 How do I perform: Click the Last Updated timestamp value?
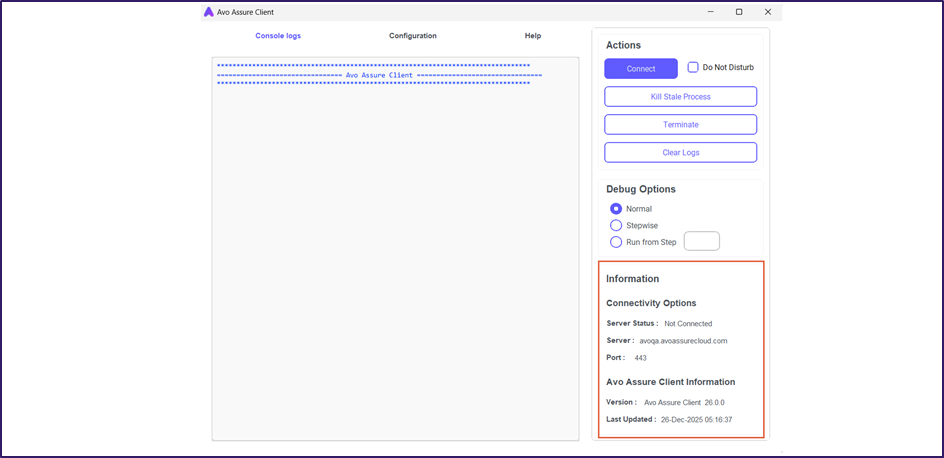[696, 420]
